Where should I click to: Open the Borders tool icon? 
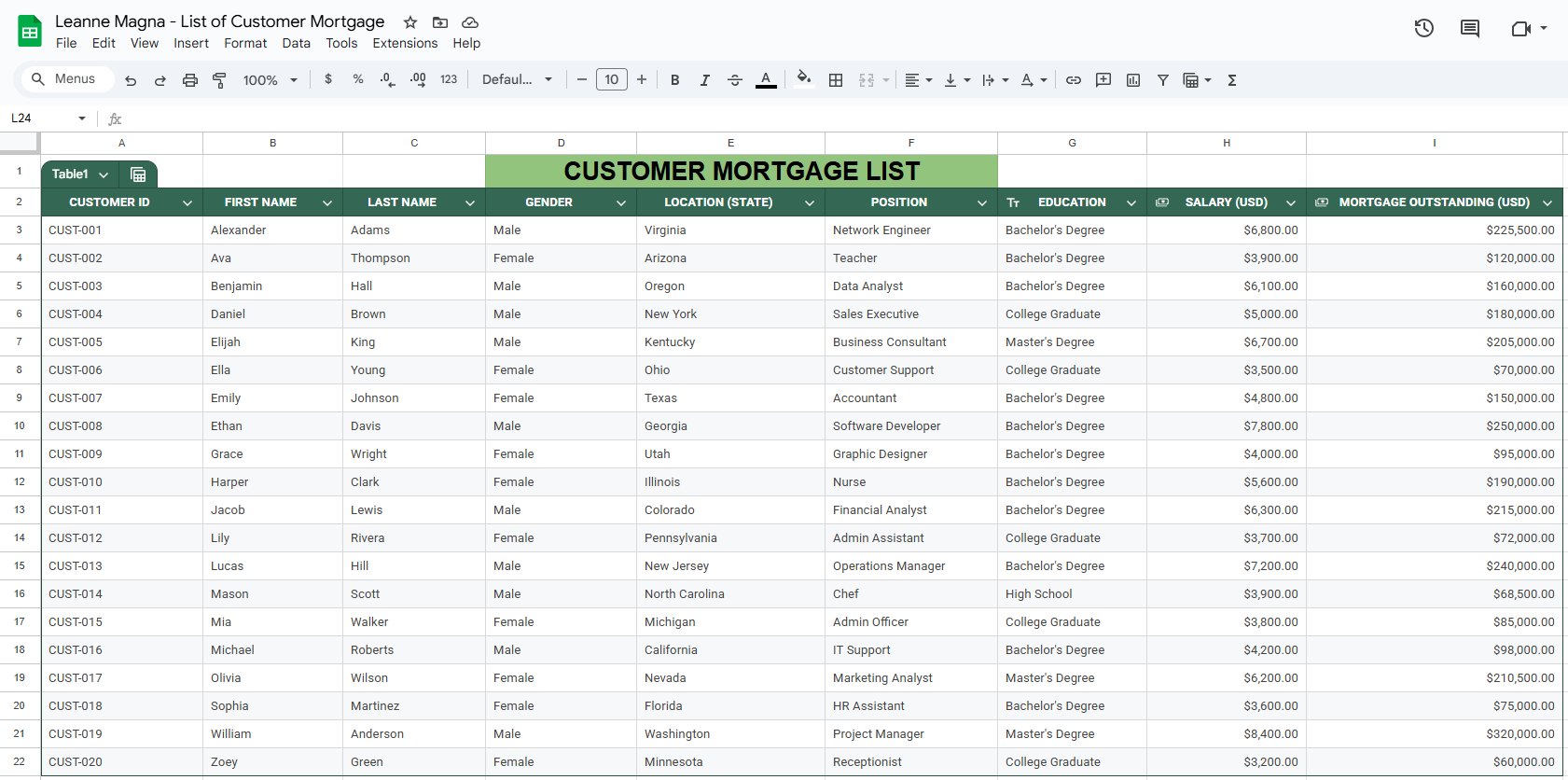836,80
